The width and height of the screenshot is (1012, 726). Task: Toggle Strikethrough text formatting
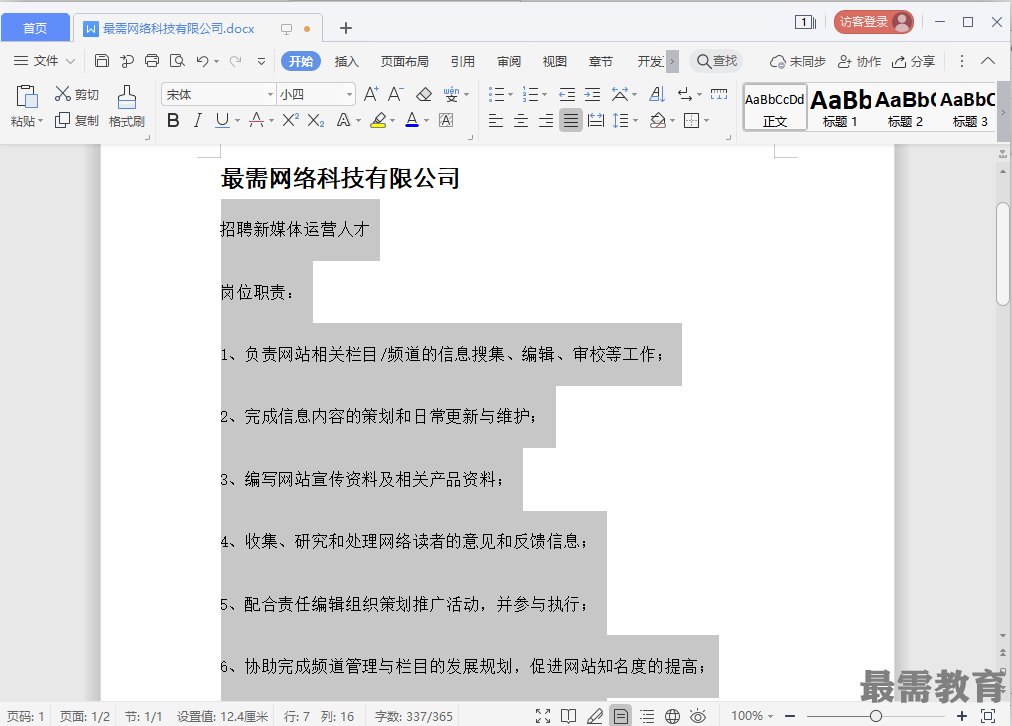[256, 120]
